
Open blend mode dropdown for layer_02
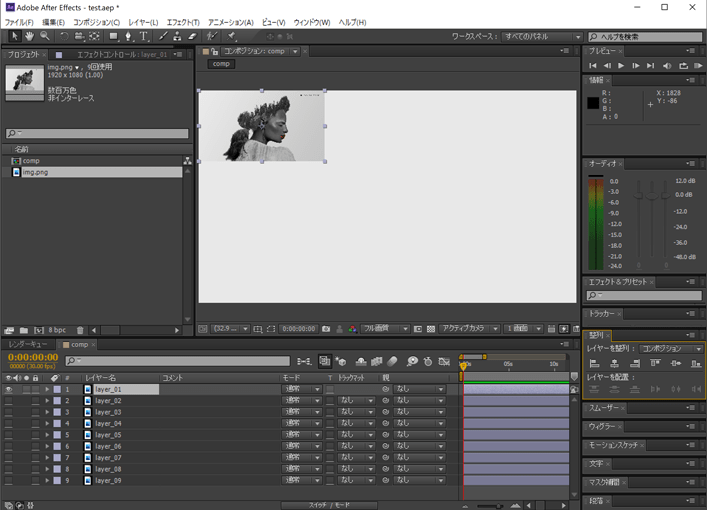point(302,400)
